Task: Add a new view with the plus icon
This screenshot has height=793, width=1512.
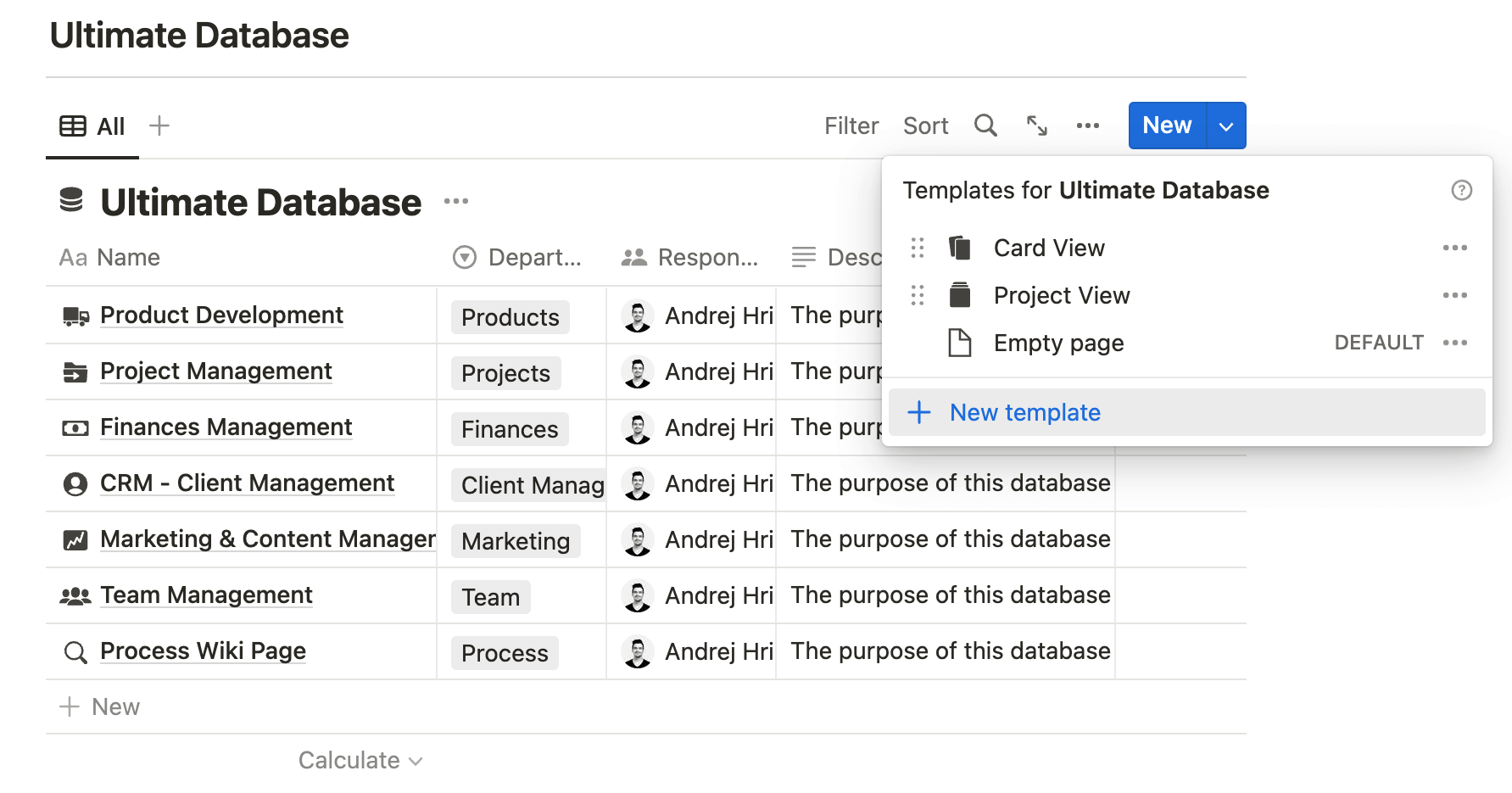Action: 159,125
